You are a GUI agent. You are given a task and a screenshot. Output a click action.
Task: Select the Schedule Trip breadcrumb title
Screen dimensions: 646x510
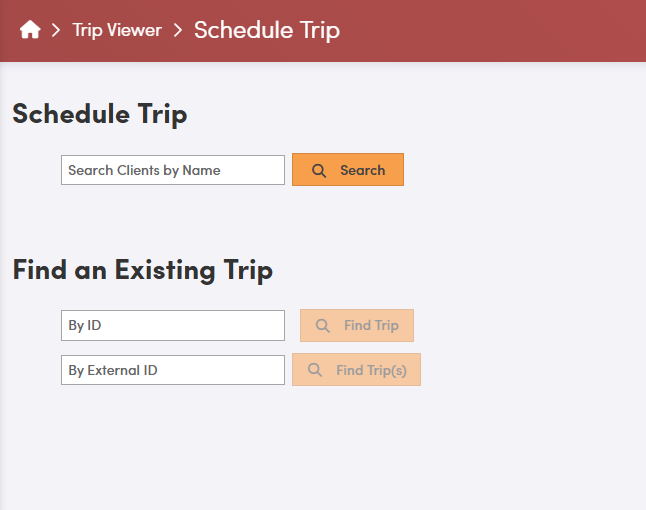tap(267, 30)
